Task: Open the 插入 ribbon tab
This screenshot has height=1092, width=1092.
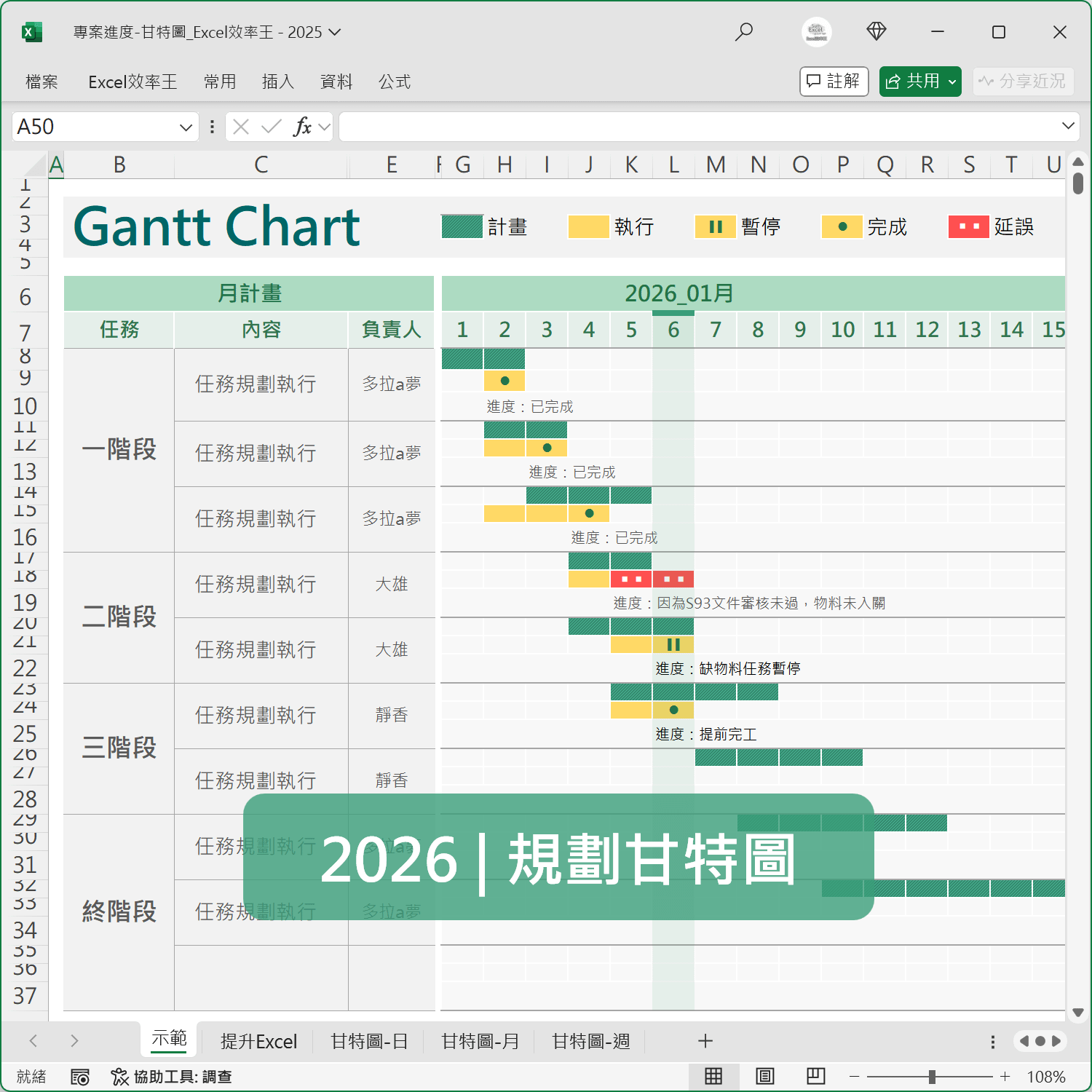Action: (277, 82)
